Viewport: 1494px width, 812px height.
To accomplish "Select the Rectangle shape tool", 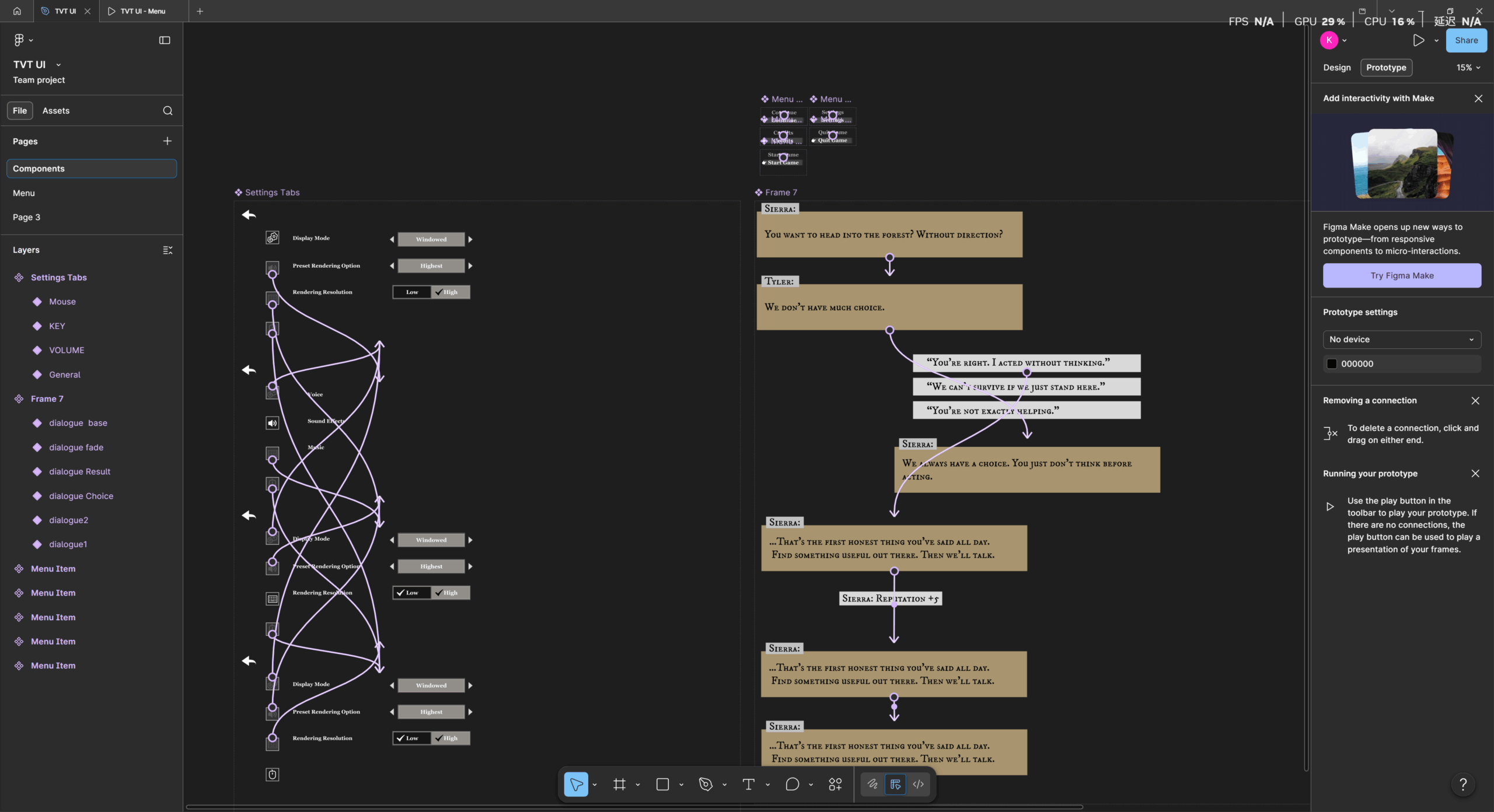I will 662,785.
